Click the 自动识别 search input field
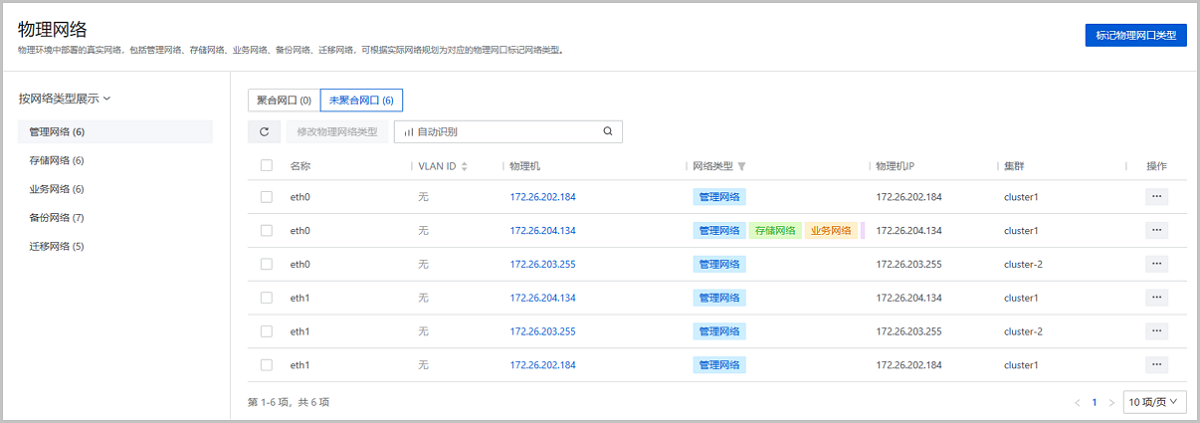1200x423 pixels. tap(500, 132)
